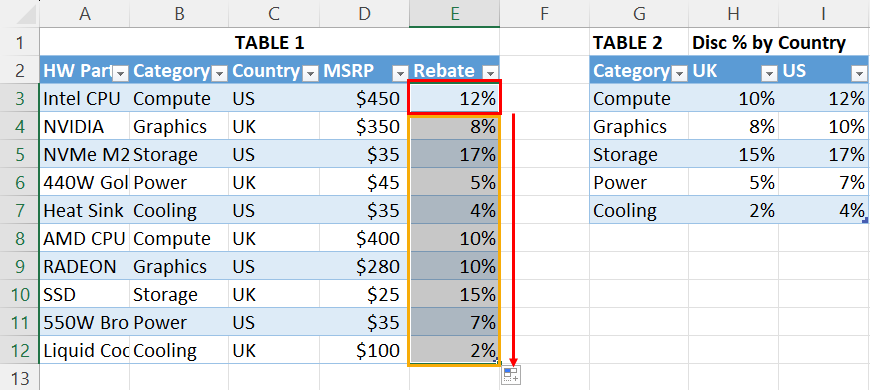Select column B header
Image resolution: width=870 pixels, height=390 pixels.
click(179, 14)
